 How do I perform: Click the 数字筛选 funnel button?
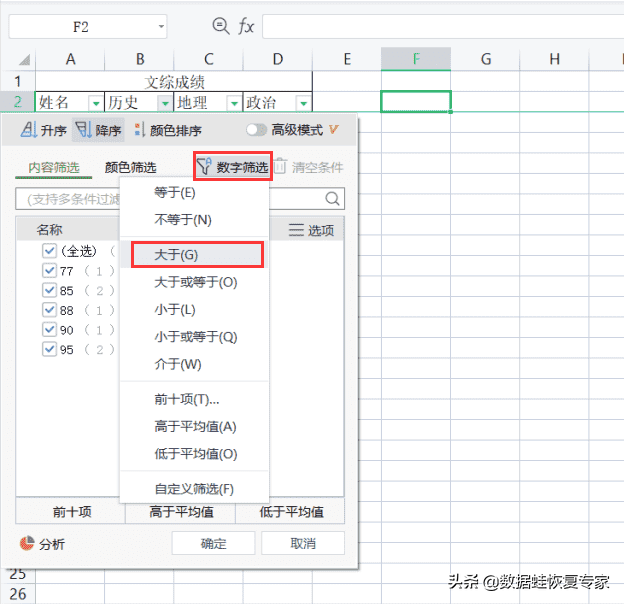(233, 167)
